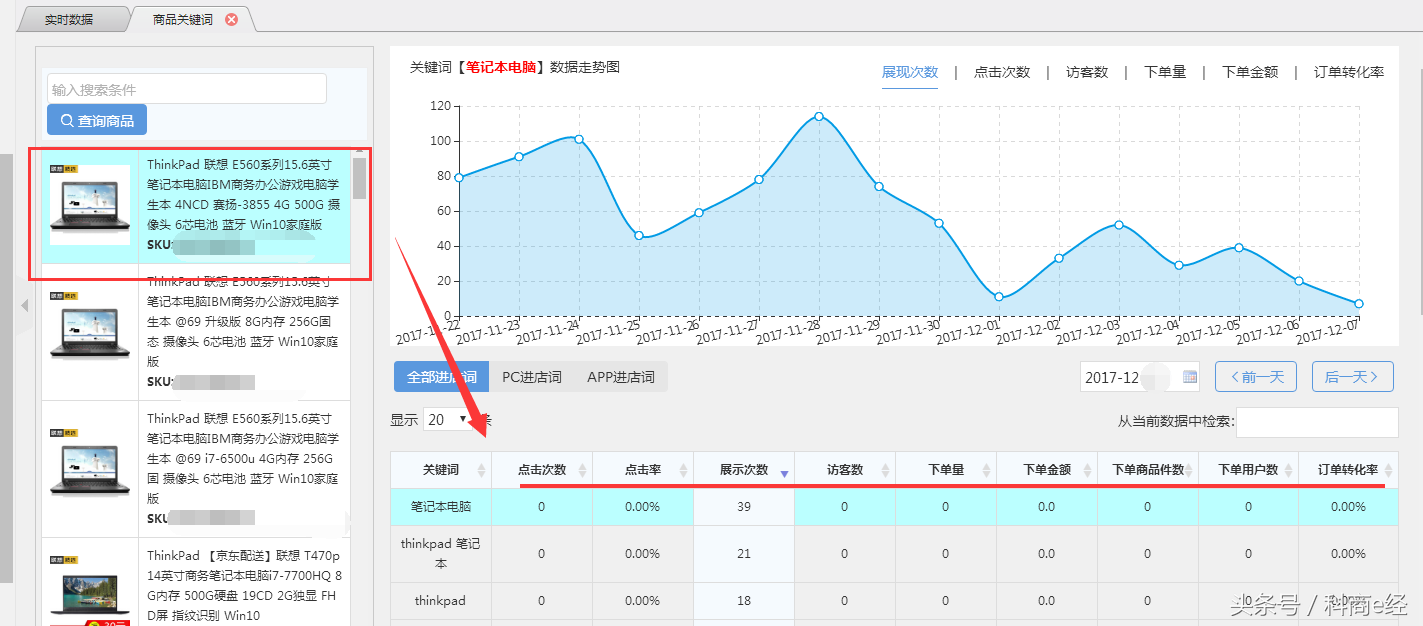Screen dimensions: 1423x626
Task: Sort by the 下单用户数 column header
Action: tap(1248, 469)
